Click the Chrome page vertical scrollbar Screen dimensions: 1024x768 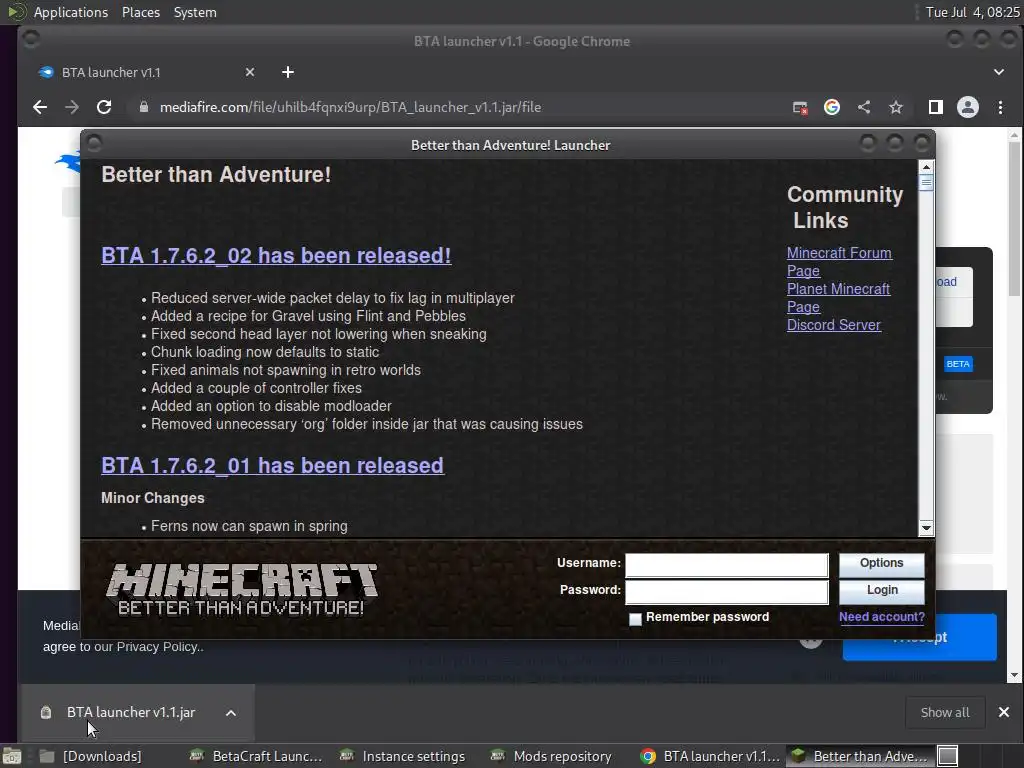[x=1014, y=219]
